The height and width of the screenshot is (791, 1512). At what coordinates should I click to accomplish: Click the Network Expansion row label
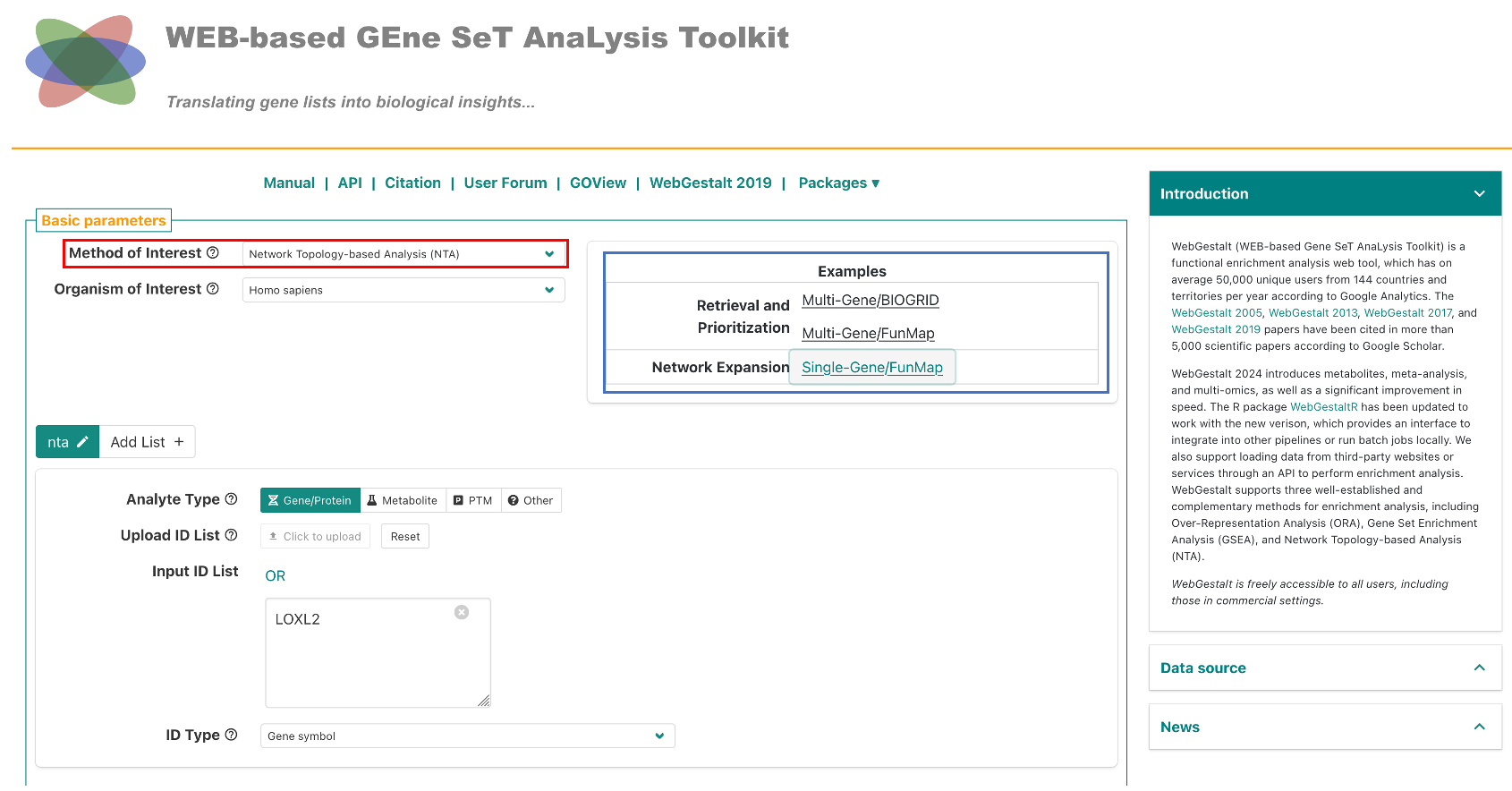click(x=720, y=367)
